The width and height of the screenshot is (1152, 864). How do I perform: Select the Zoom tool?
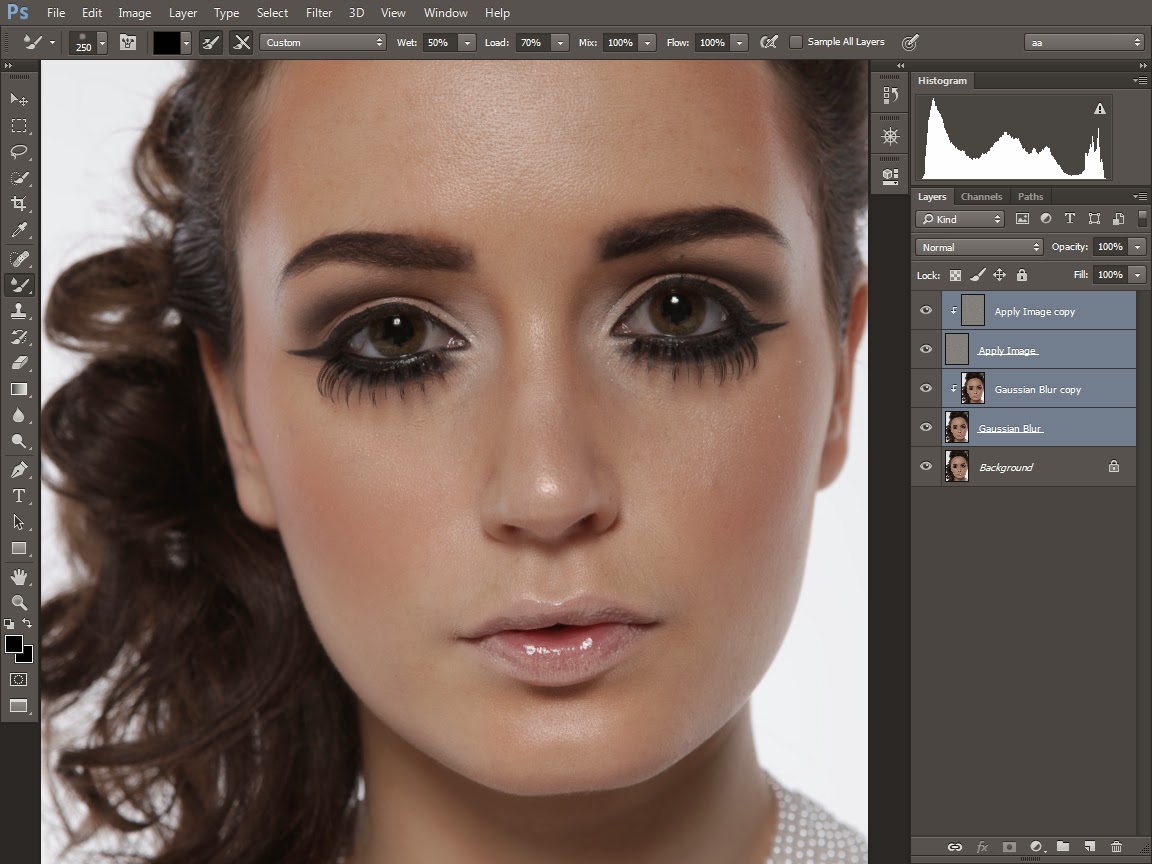(19, 602)
